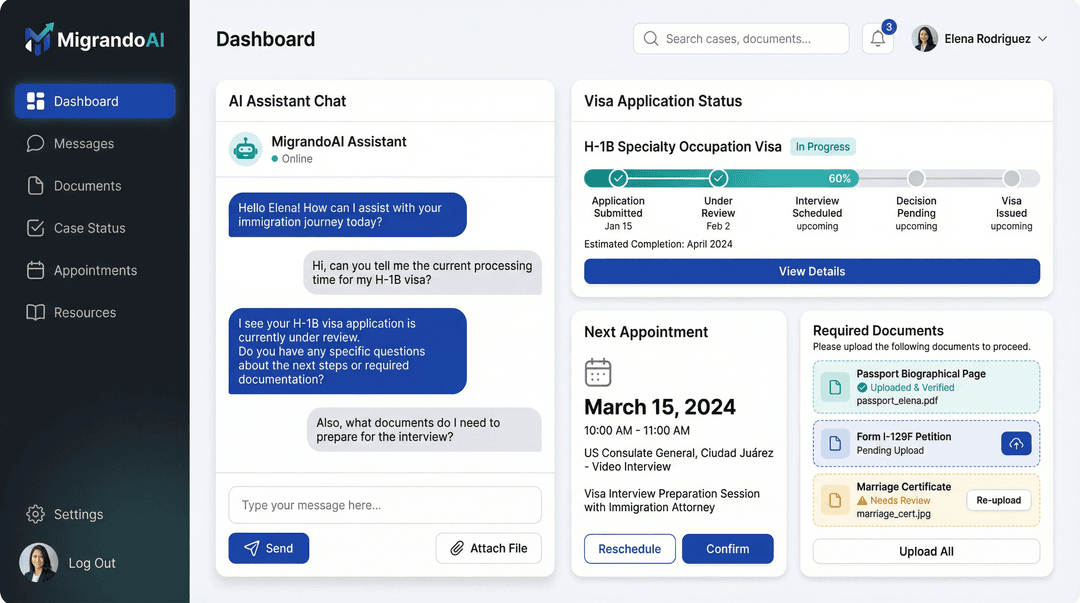
Task: Click the Upload All button
Action: click(x=925, y=551)
